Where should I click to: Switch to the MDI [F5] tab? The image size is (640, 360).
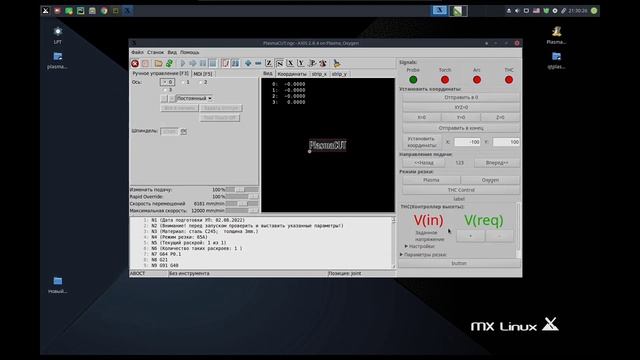[x=203, y=74]
